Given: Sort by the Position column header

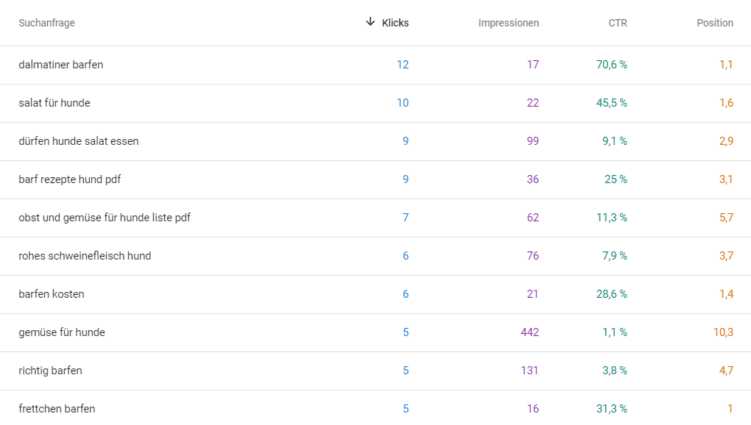Looking at the screenshot, I should [715, 23].
